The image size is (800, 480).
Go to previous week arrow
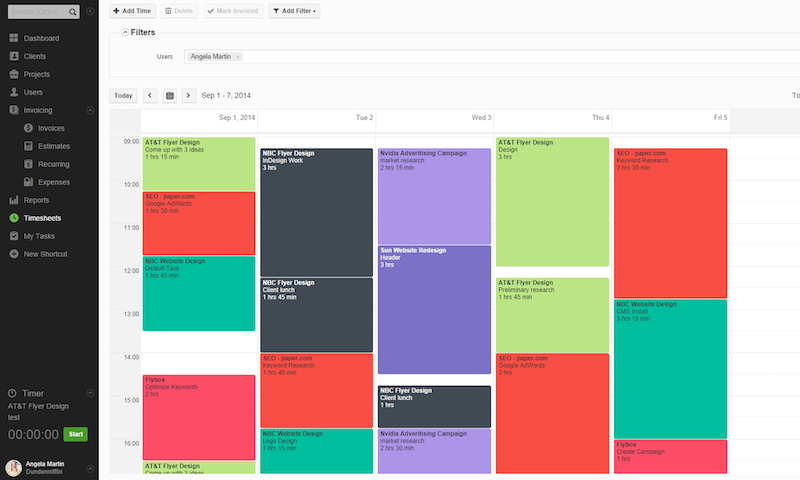[150, 95]
